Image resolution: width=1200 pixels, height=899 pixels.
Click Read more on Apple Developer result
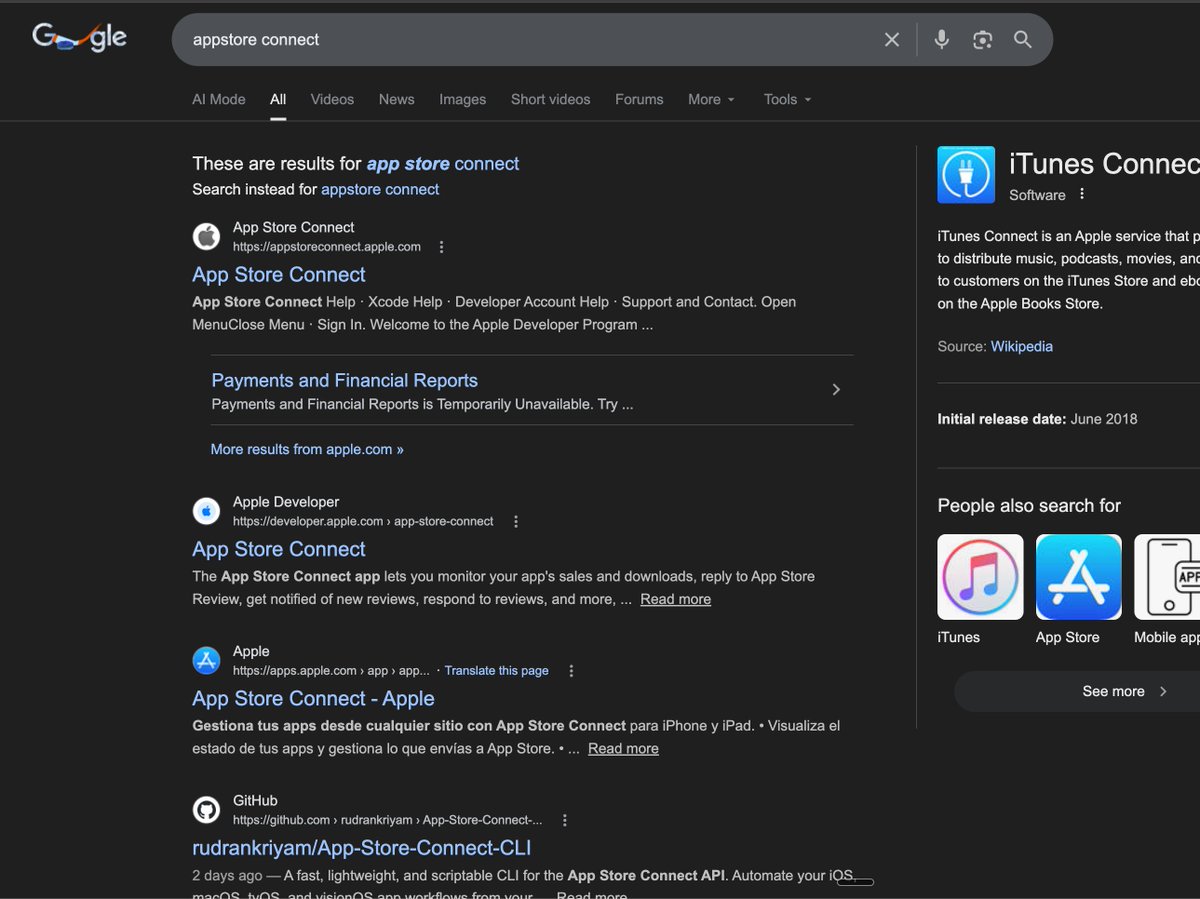tap(676, 599)
